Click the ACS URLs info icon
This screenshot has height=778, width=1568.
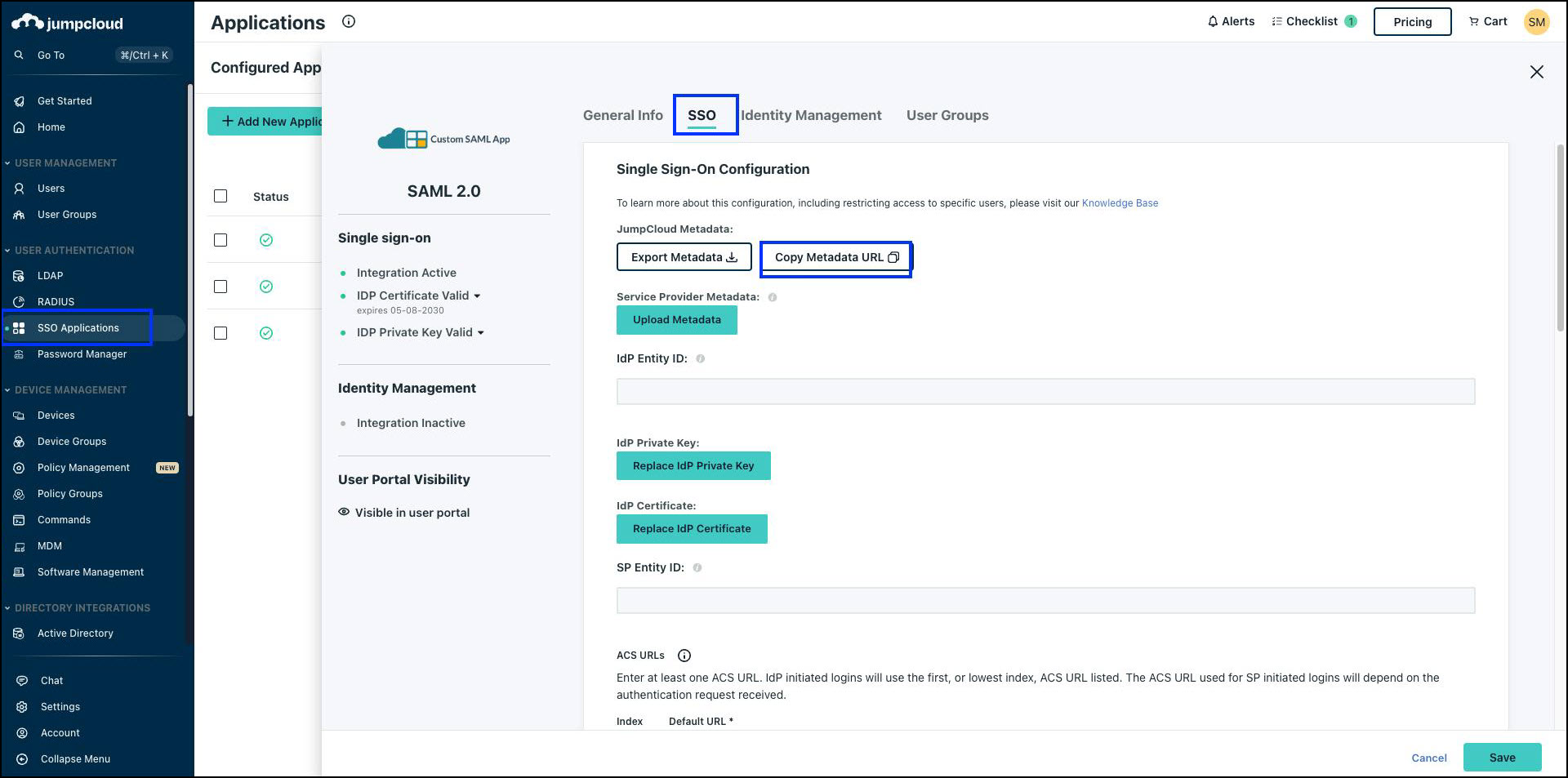684,656
